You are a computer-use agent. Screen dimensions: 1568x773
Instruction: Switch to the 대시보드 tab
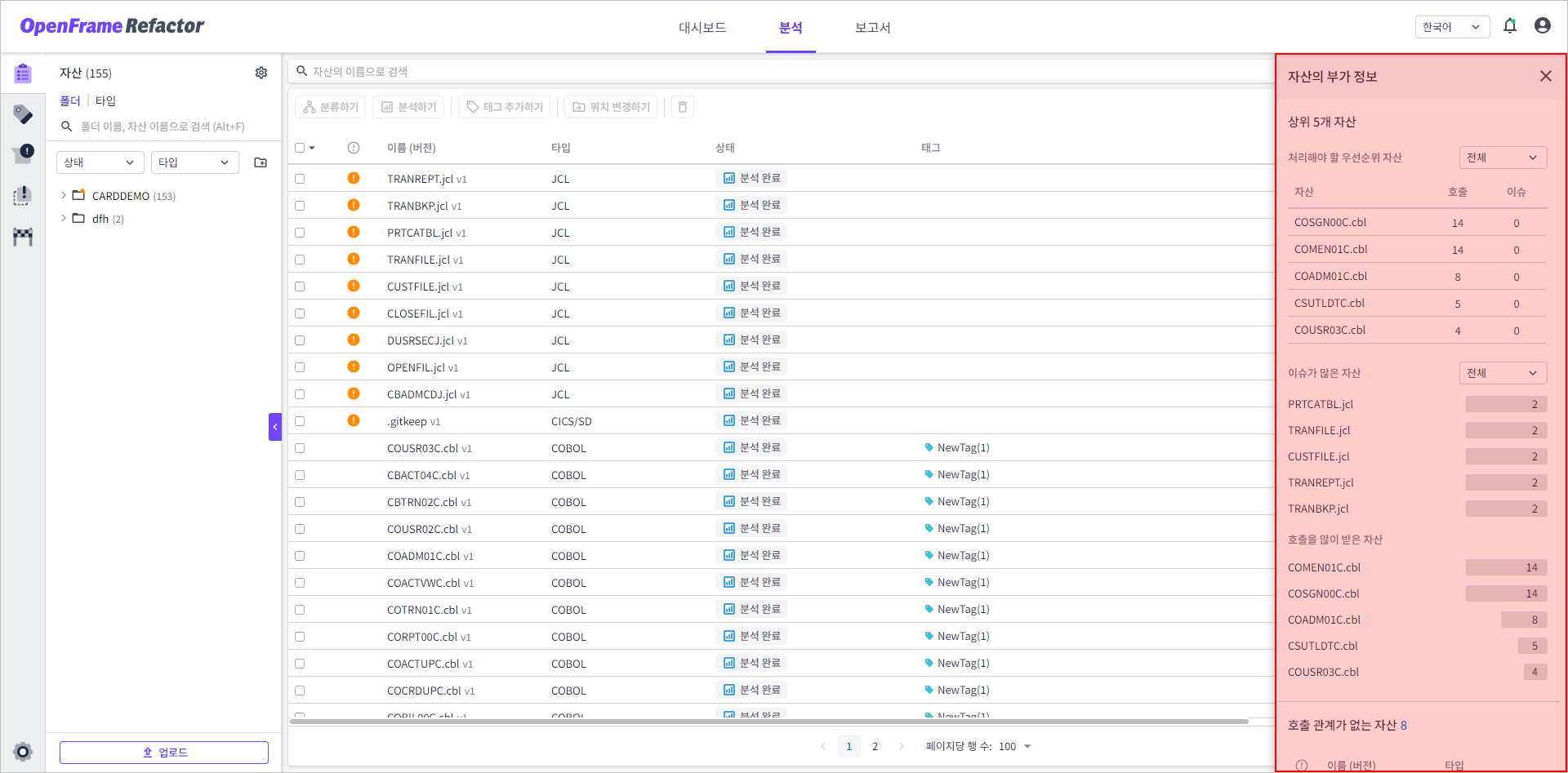point(702,27)
